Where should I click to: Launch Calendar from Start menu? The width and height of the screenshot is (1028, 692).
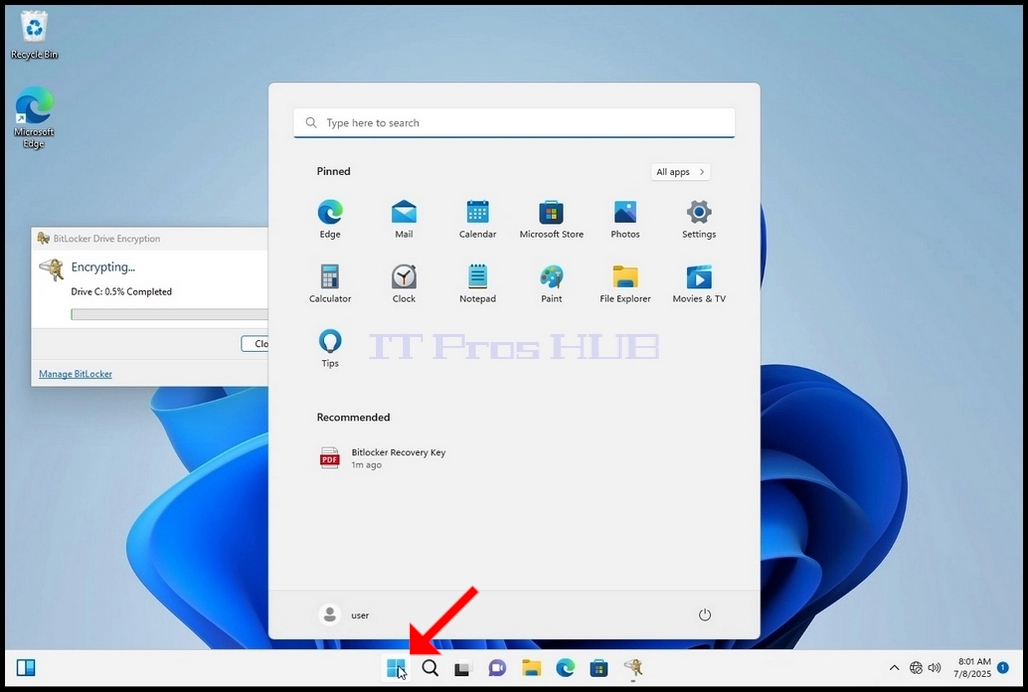click(x=477, y=220)
